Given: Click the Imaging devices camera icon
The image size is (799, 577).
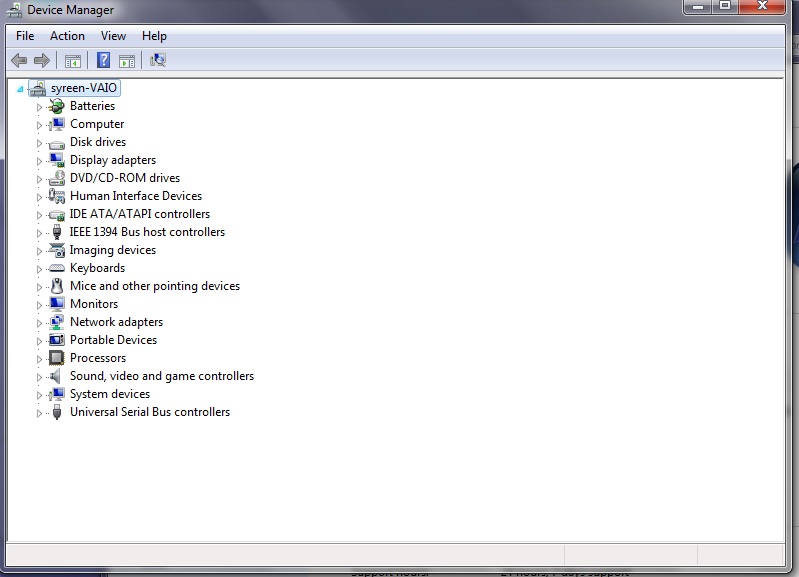Looking at the screenshot, I should (x=57, y=250).
